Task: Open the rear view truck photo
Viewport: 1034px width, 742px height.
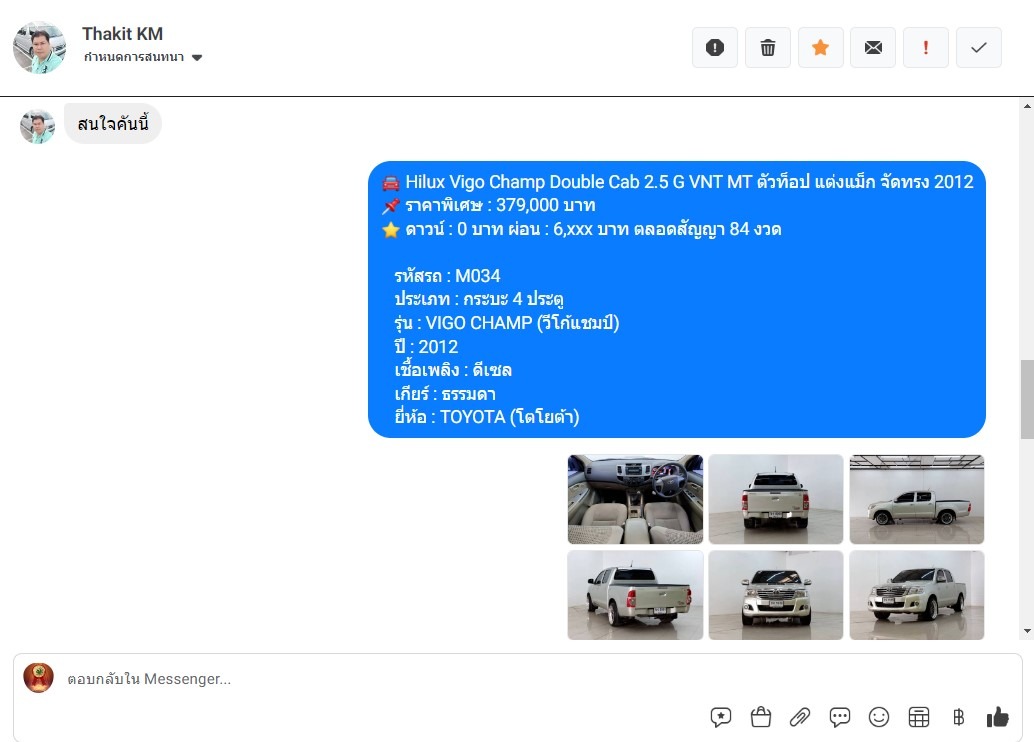Action: click(776, 499)
